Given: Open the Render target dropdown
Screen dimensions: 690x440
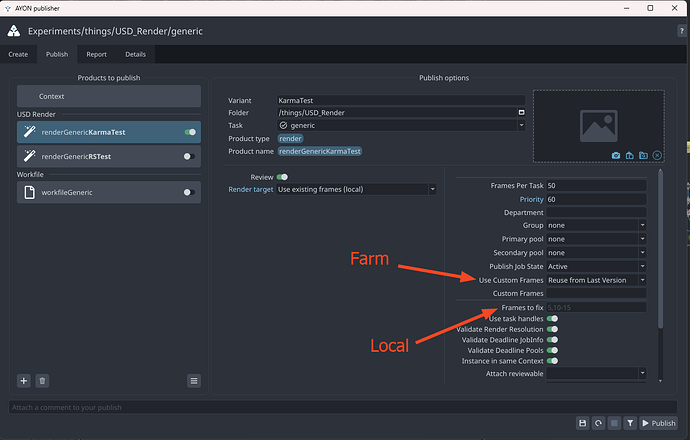Looking at the screenshot, I should (x=356, y=189).
